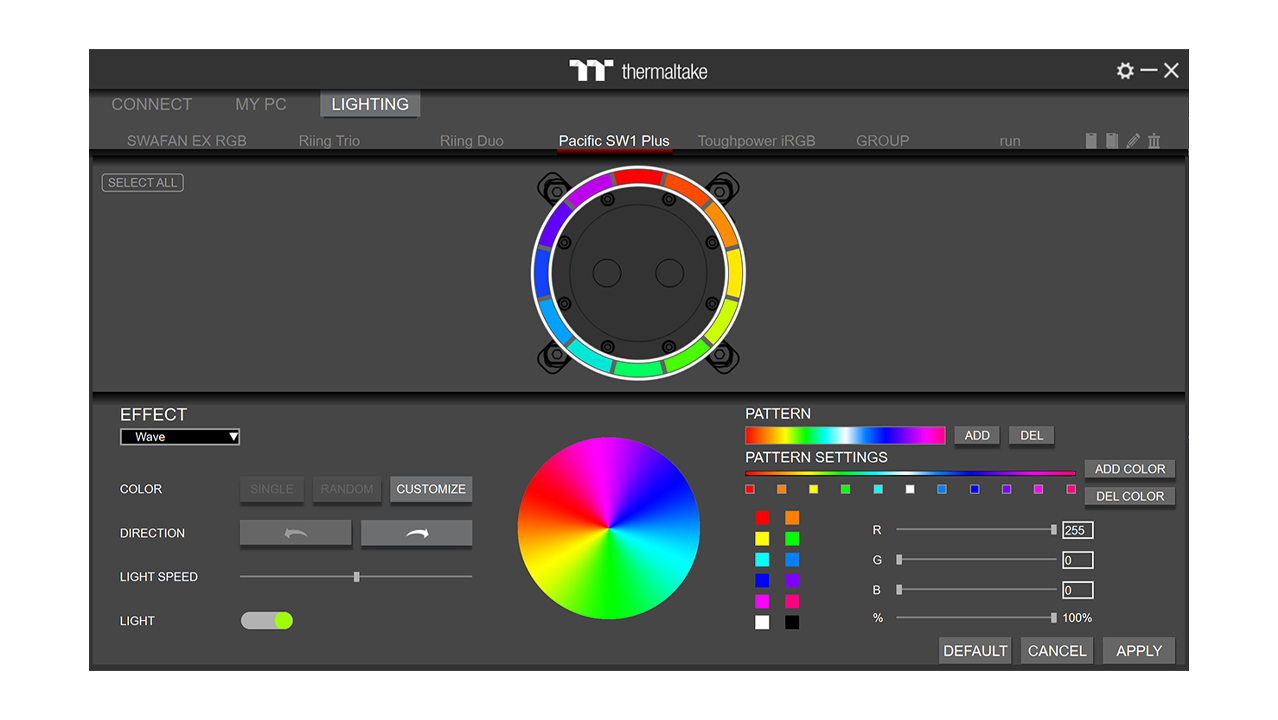Select the run profile
The height and width of the screenshot is (720, 1278).
[x=1010, y=141]
